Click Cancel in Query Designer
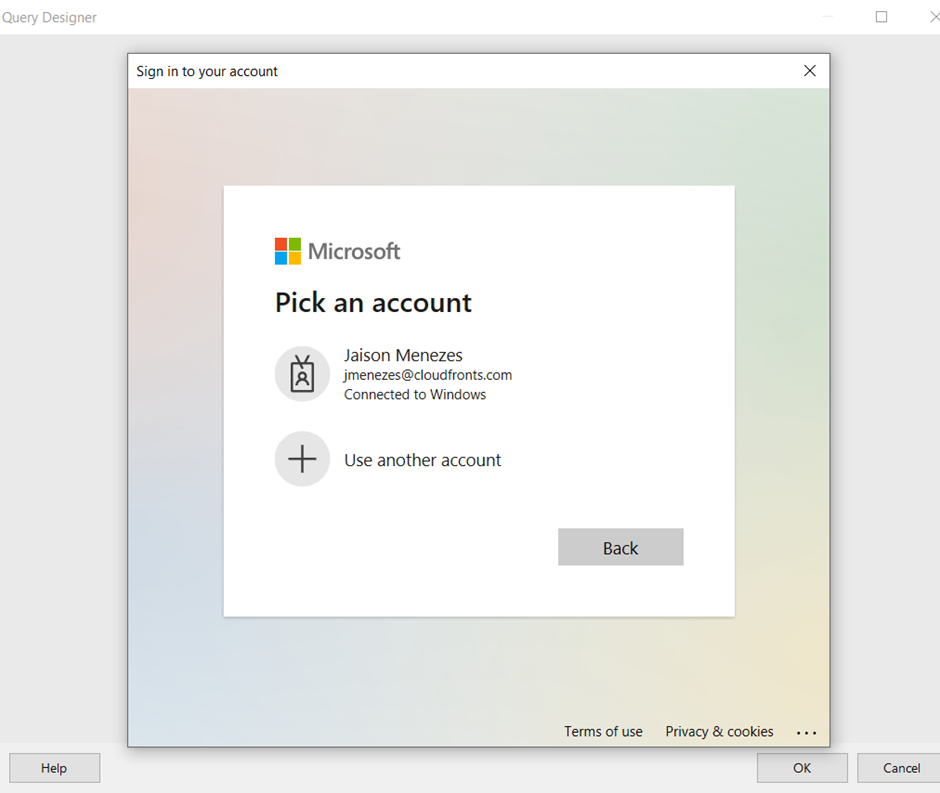This screenshot has height=793, width=940. pos(901,768)
